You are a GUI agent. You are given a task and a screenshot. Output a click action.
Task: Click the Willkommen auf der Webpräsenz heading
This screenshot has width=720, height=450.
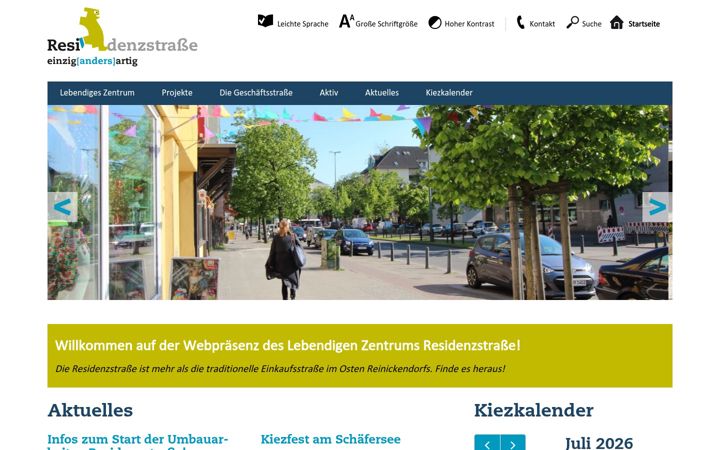click(288, 345)
